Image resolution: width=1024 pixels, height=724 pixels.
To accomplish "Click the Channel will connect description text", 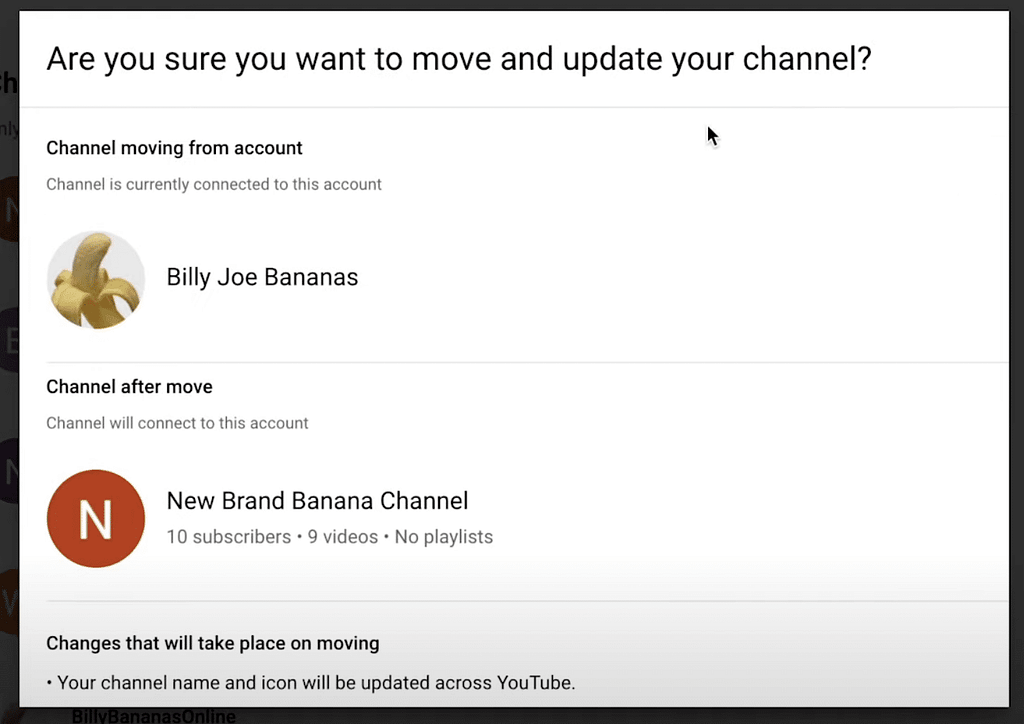I will pos(177,423).
